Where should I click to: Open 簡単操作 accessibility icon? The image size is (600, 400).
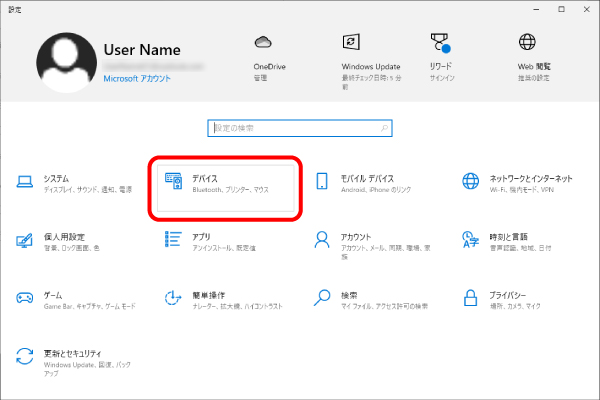coord(173,298)
